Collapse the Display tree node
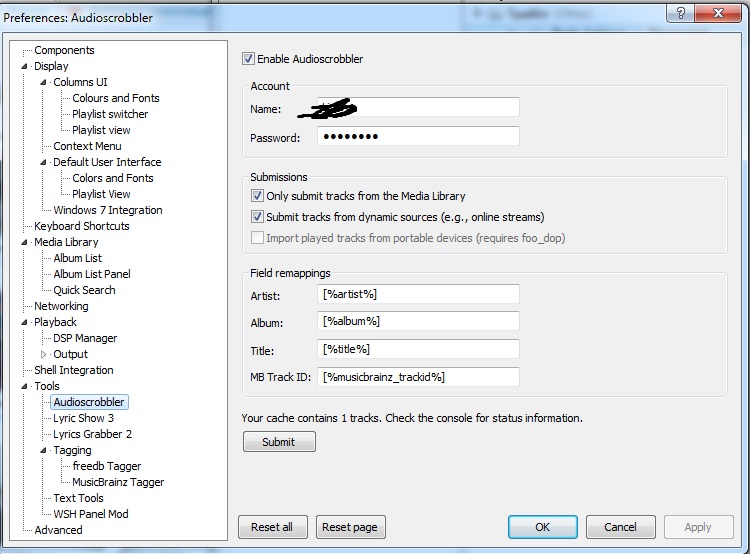The width and height of the screenshot is (750, 554). (x=25, y=66)
